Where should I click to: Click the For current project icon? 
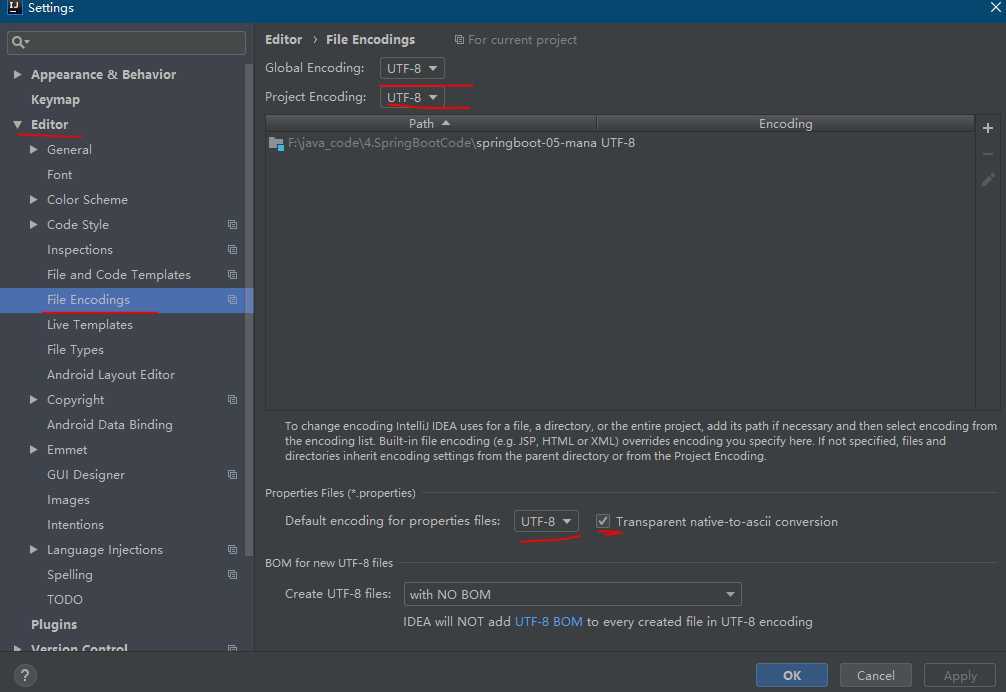click(459, 40)
